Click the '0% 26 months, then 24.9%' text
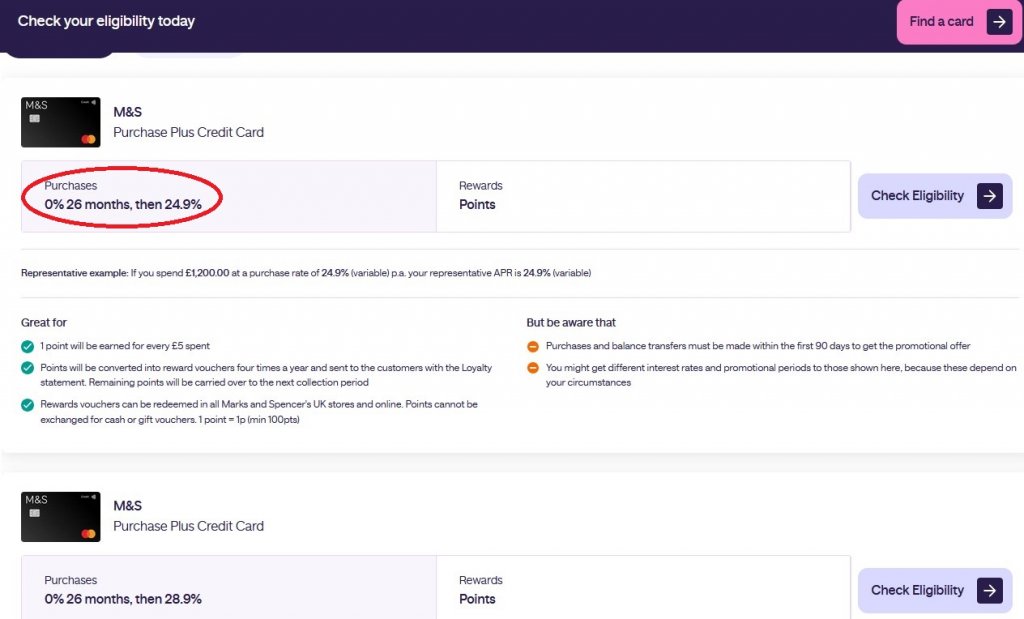This screenshot has width=1024, height=619. point(123,204)
